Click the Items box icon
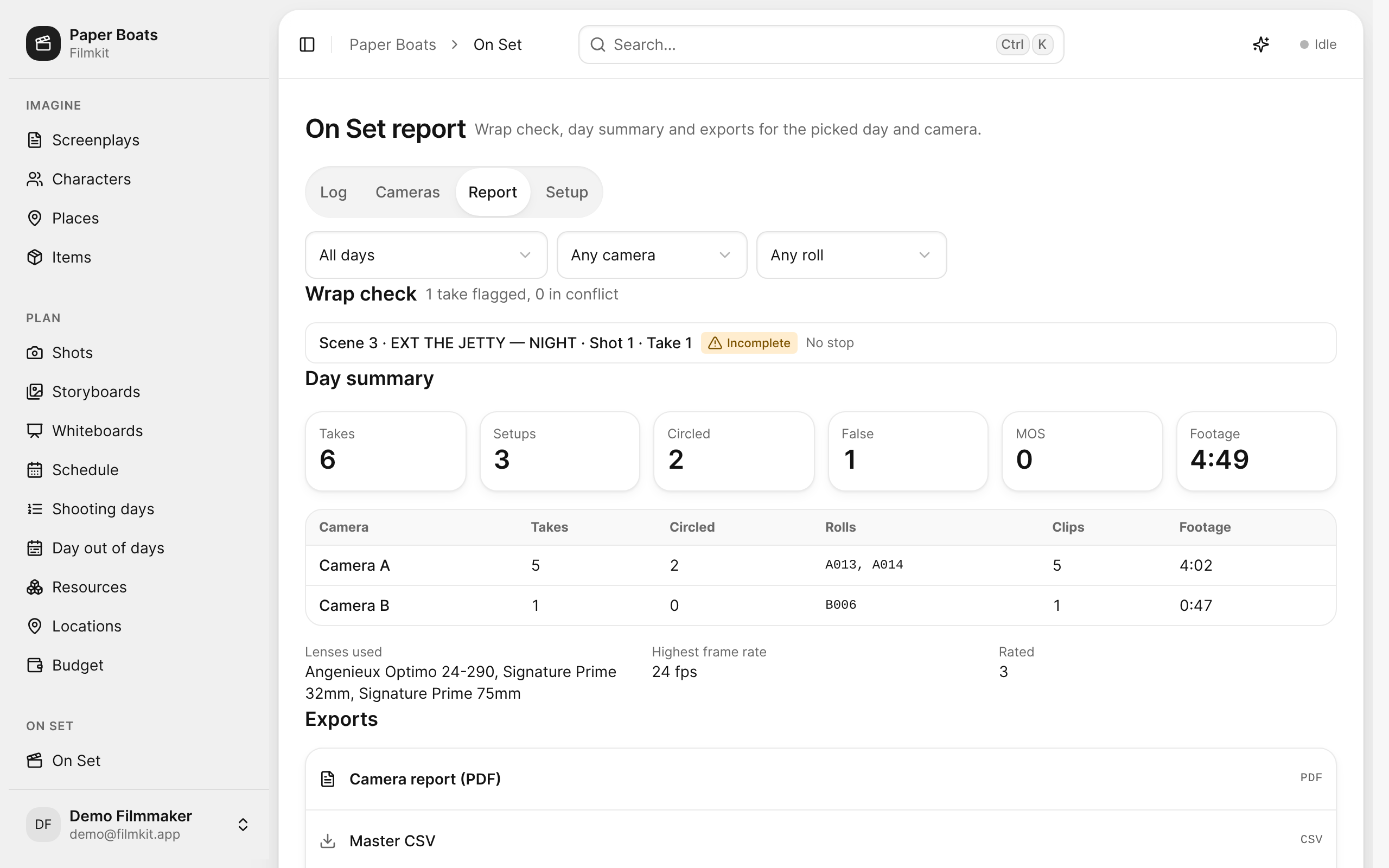1389x868 pixels. 34,257
